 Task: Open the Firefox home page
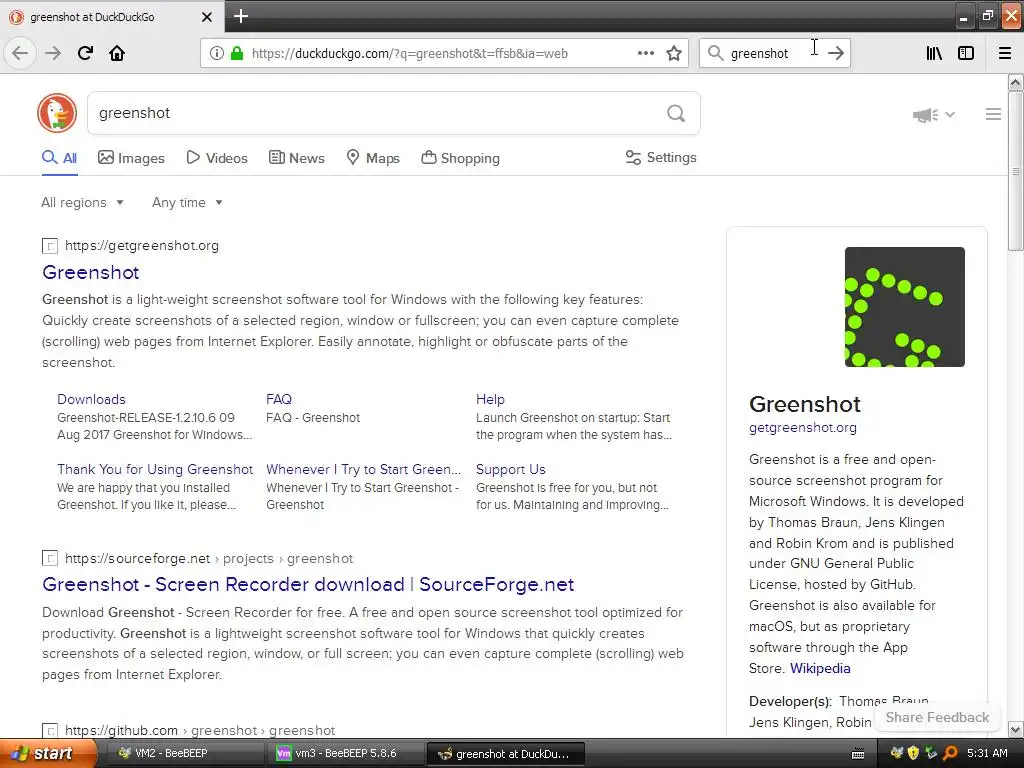117,53
